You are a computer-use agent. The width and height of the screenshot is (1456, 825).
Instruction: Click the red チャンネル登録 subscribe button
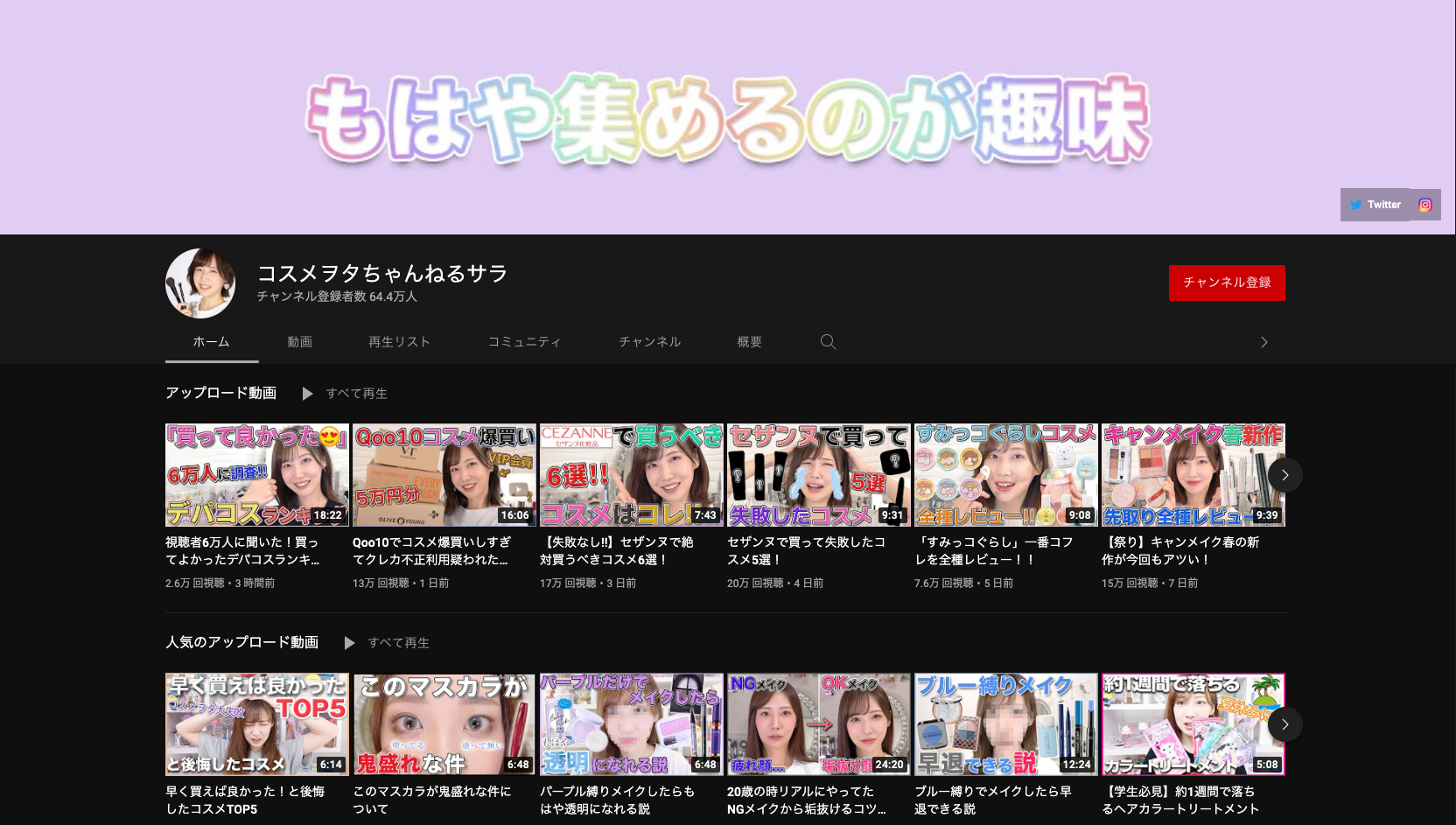coord(1227,283)
